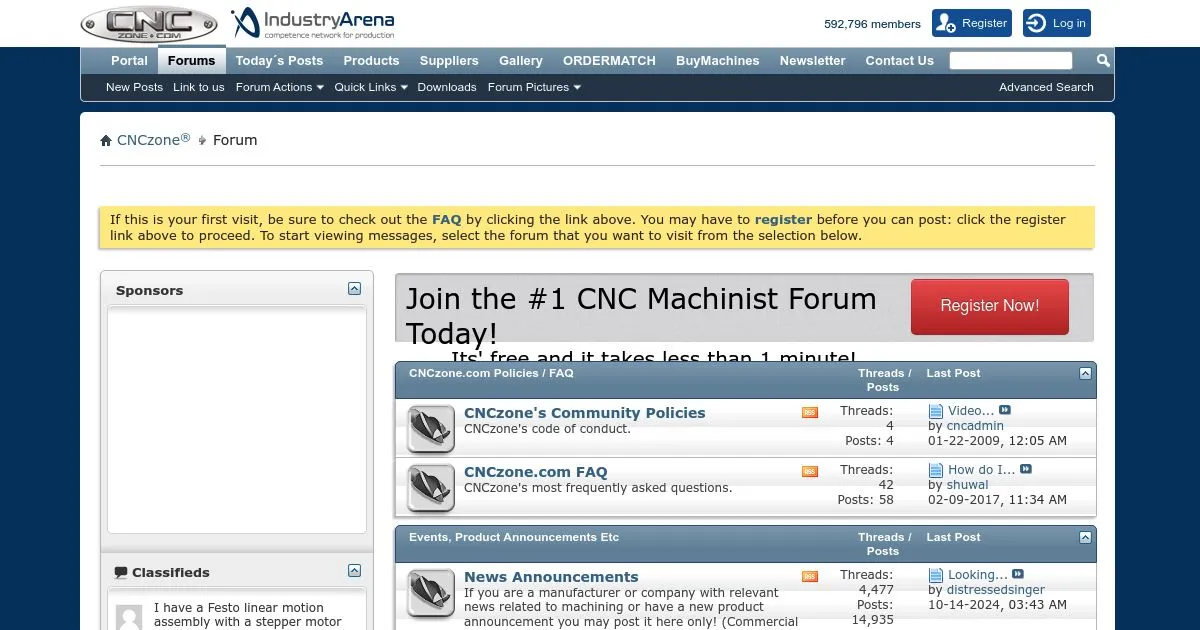Viewport: 1200px width, 630px height.
Task: Open RSS feed for CNCzone's Community Policies
Action: click(x=810, y=412)
